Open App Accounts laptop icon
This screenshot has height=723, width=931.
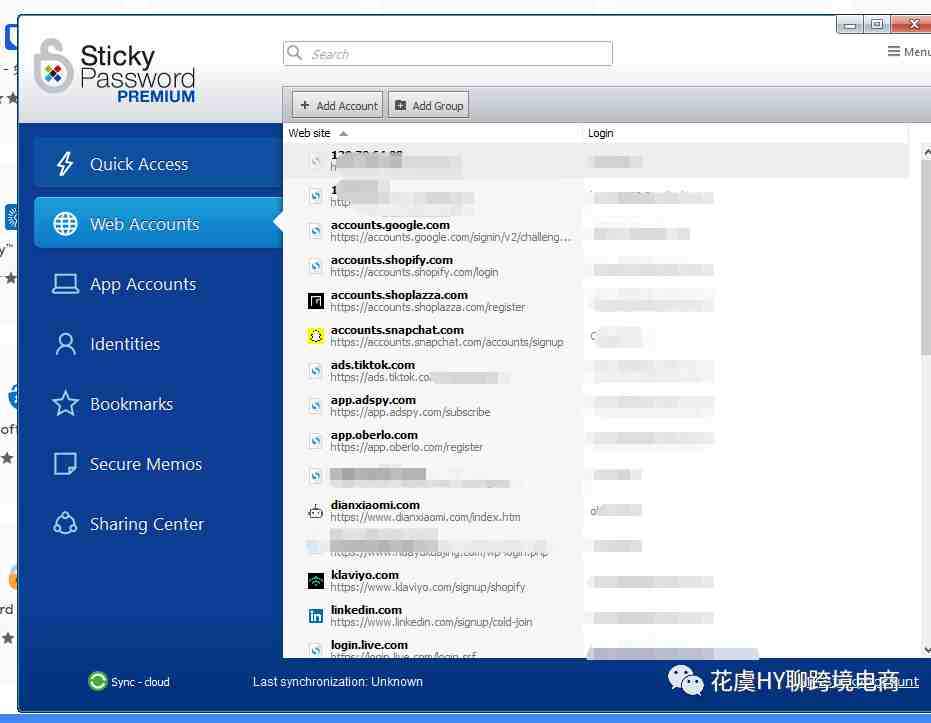point(65,284)
